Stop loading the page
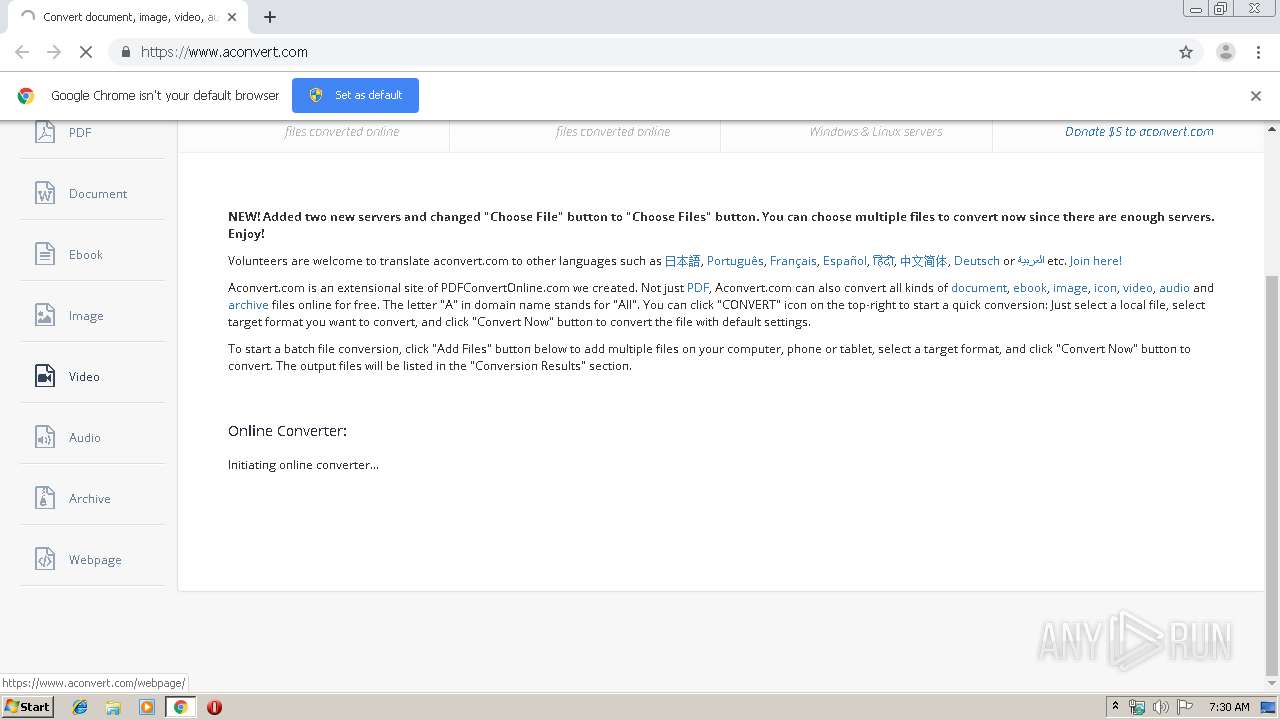This screenshot has width=1280, height=720. pyautogui.click(x=86, y=52)
